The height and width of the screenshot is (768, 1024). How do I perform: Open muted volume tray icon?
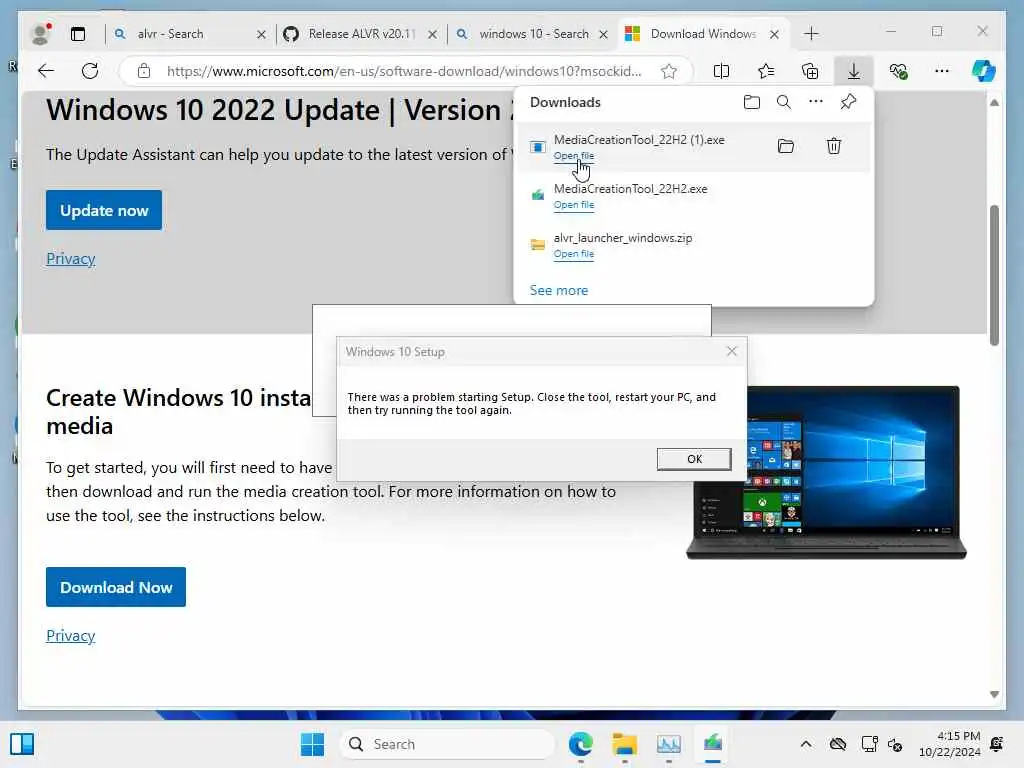click(895, 744)
